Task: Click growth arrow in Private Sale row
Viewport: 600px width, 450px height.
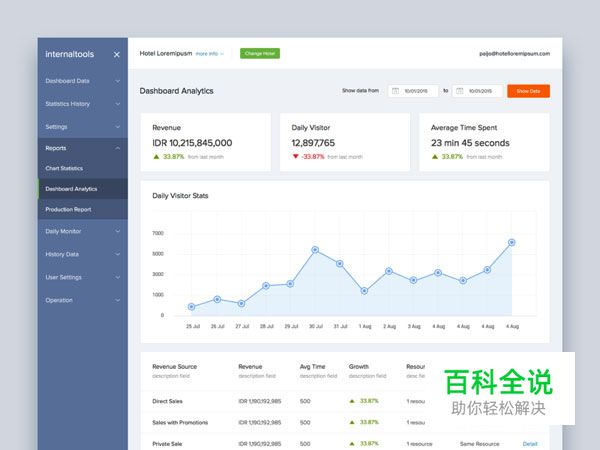Action: coord(352,444)
